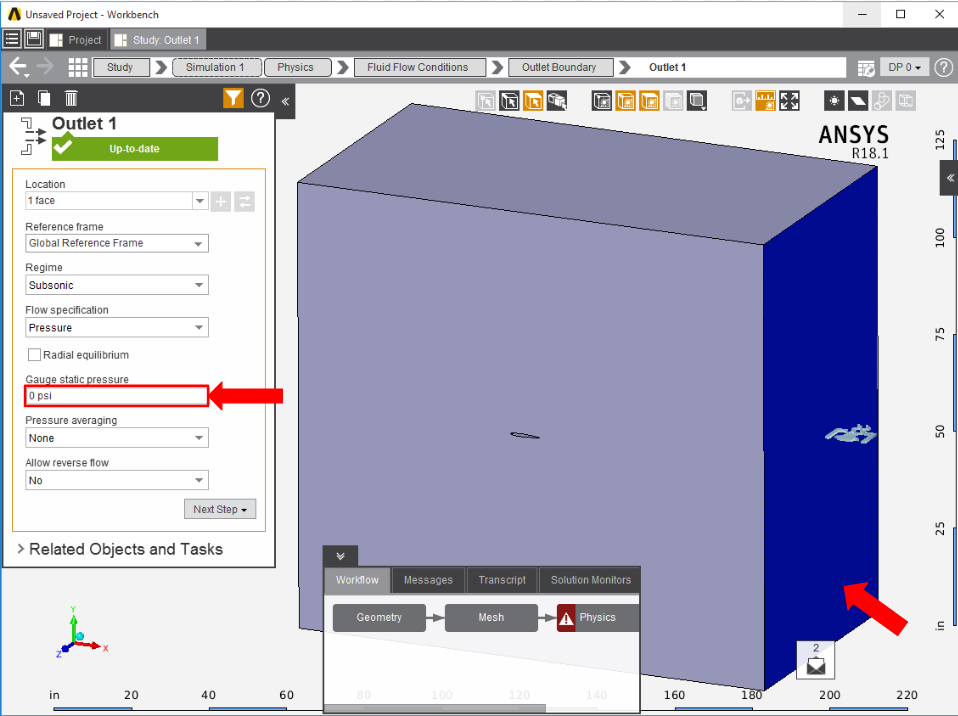Expand the right side panel chevron
This screenshot has width=958, height=716.
pyautogui.click(x=949, y=178)
